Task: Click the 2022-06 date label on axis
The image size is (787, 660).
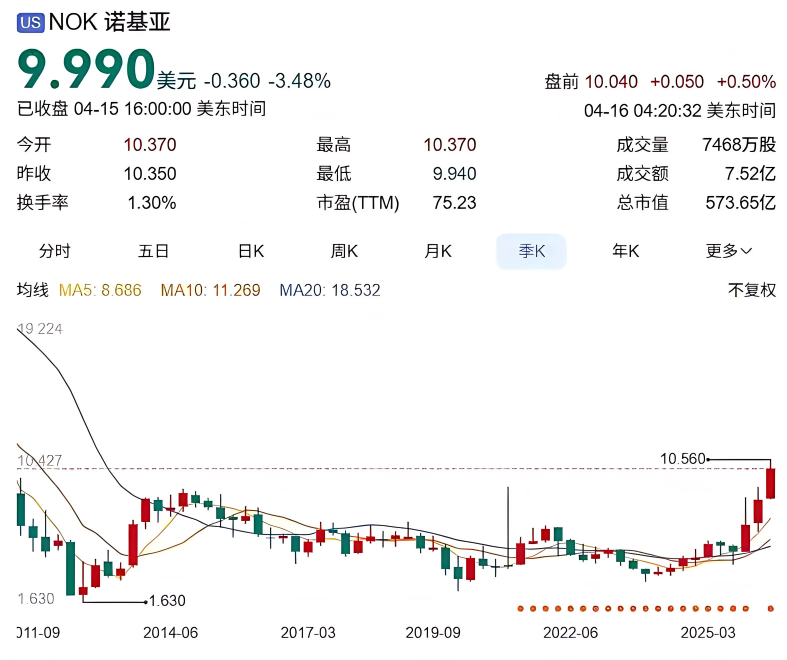Action: point(570,633)
